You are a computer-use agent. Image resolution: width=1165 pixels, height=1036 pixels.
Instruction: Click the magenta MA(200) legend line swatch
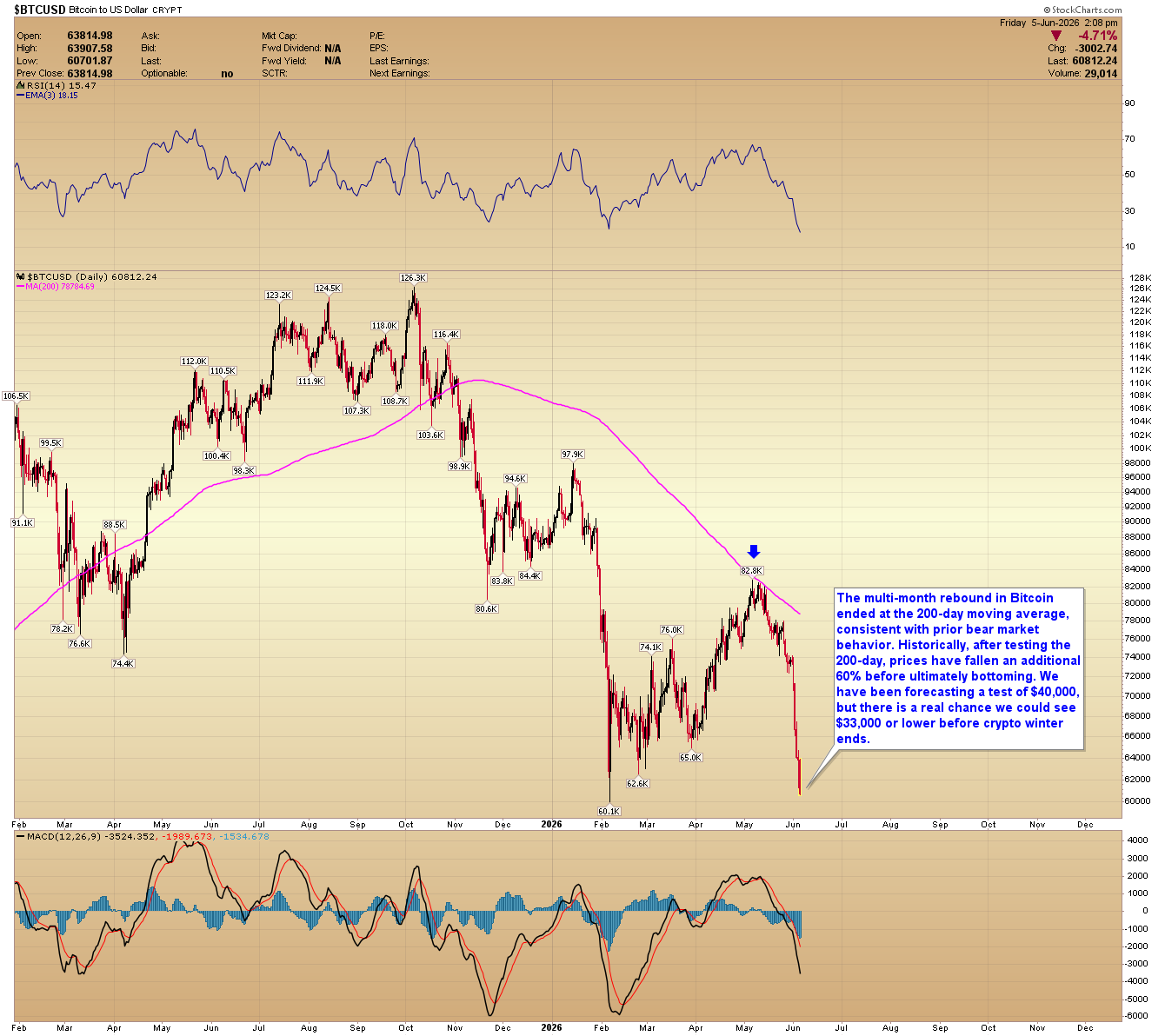(21, 286)
